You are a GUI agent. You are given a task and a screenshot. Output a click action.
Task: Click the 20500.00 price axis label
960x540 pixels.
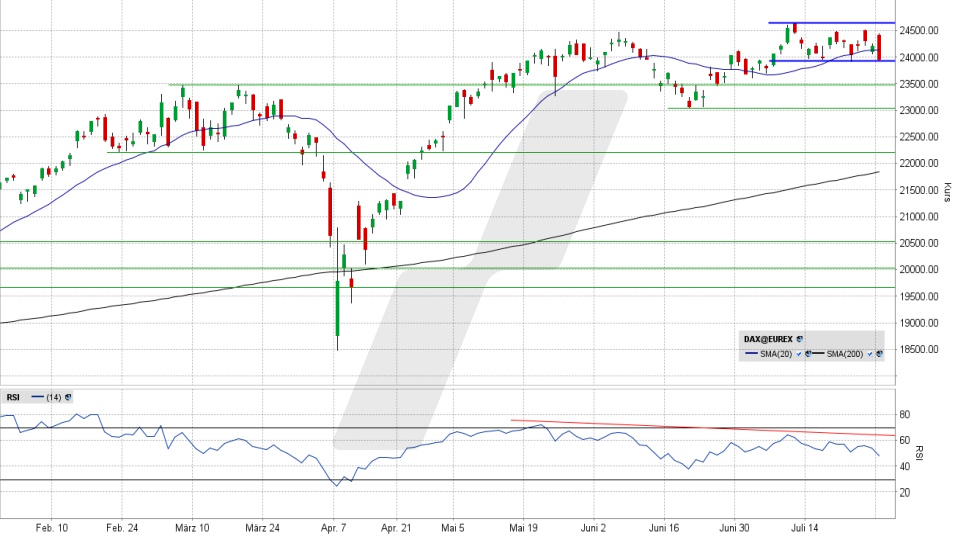tap(919, 243)
